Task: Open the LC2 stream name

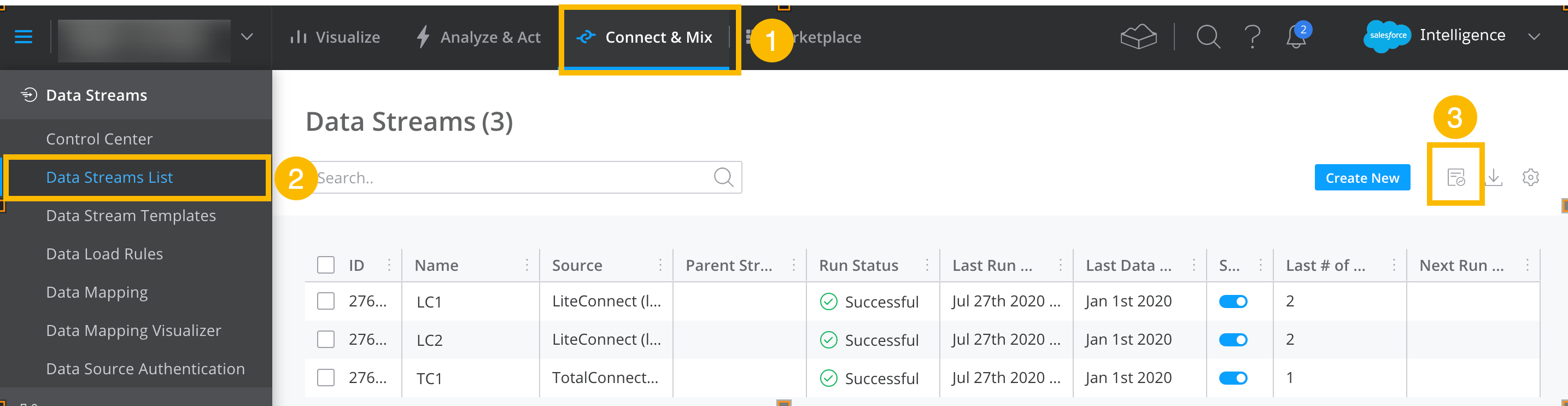Action: [429, 340]
